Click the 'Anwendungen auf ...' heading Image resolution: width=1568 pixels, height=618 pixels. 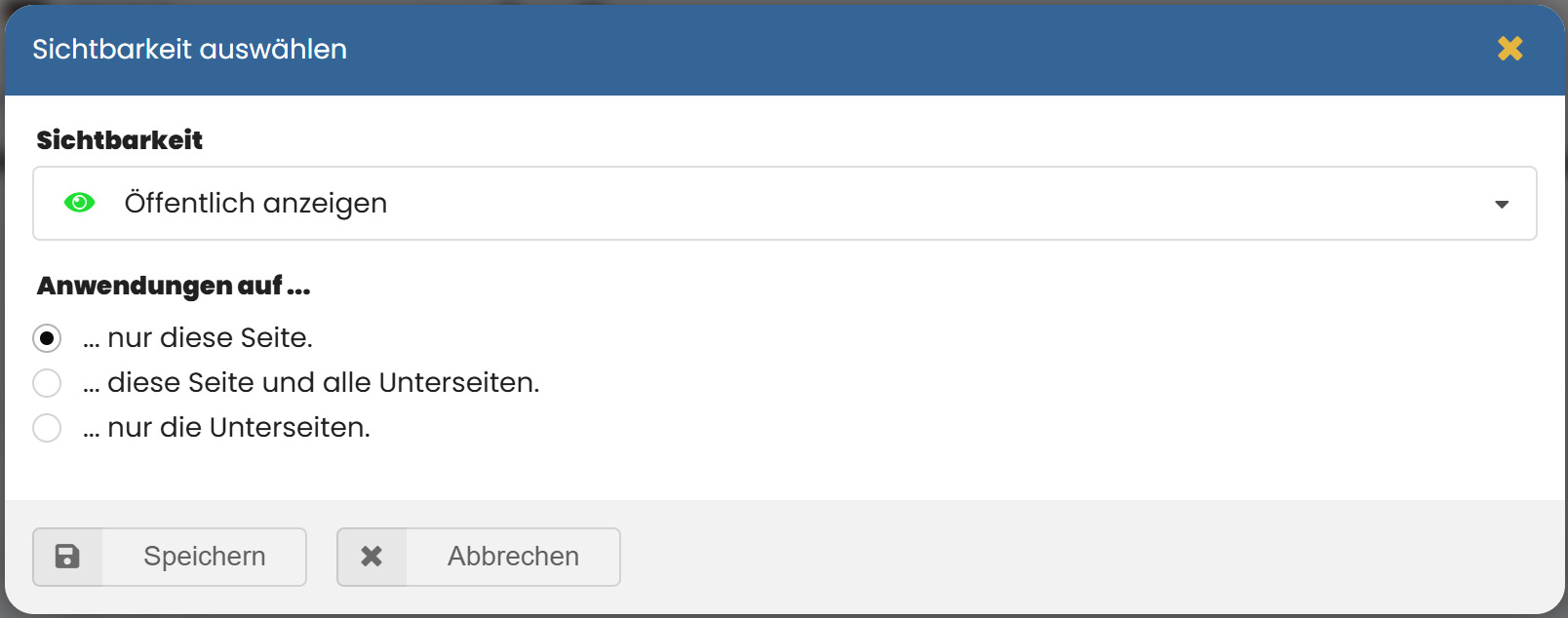(x=174, y=286)
